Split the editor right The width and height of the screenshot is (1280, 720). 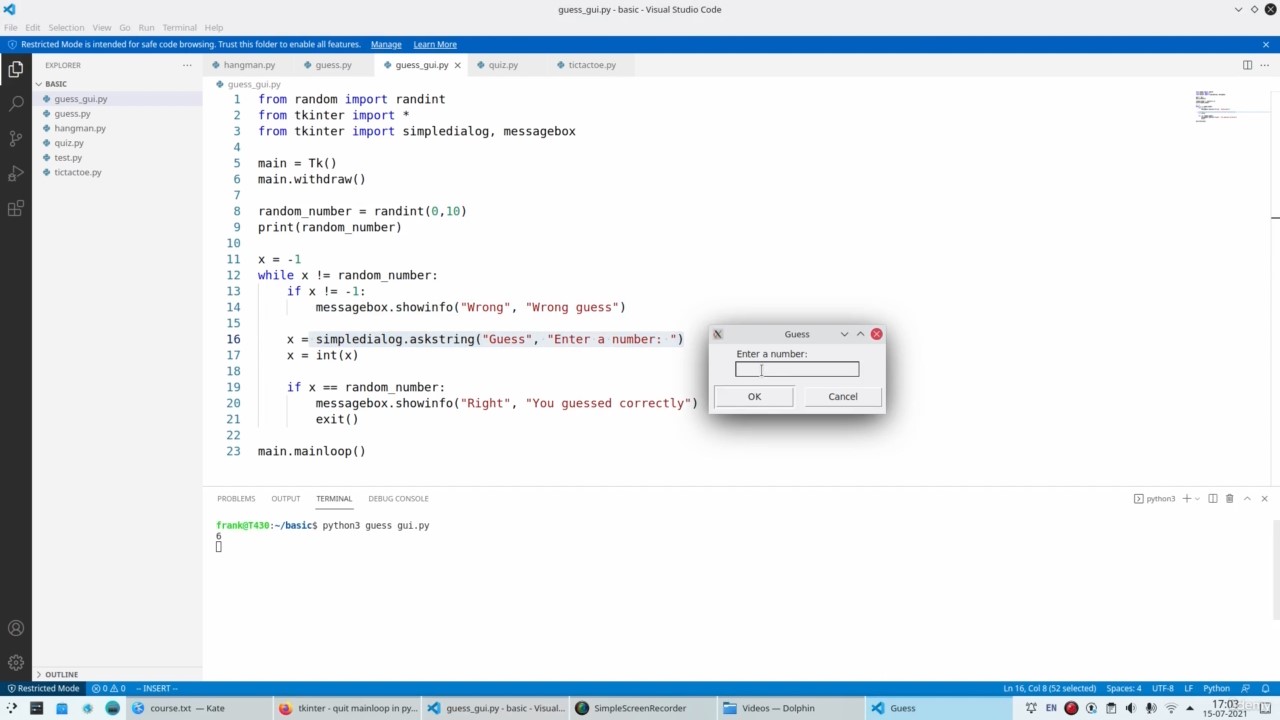tap(1247, 65)
